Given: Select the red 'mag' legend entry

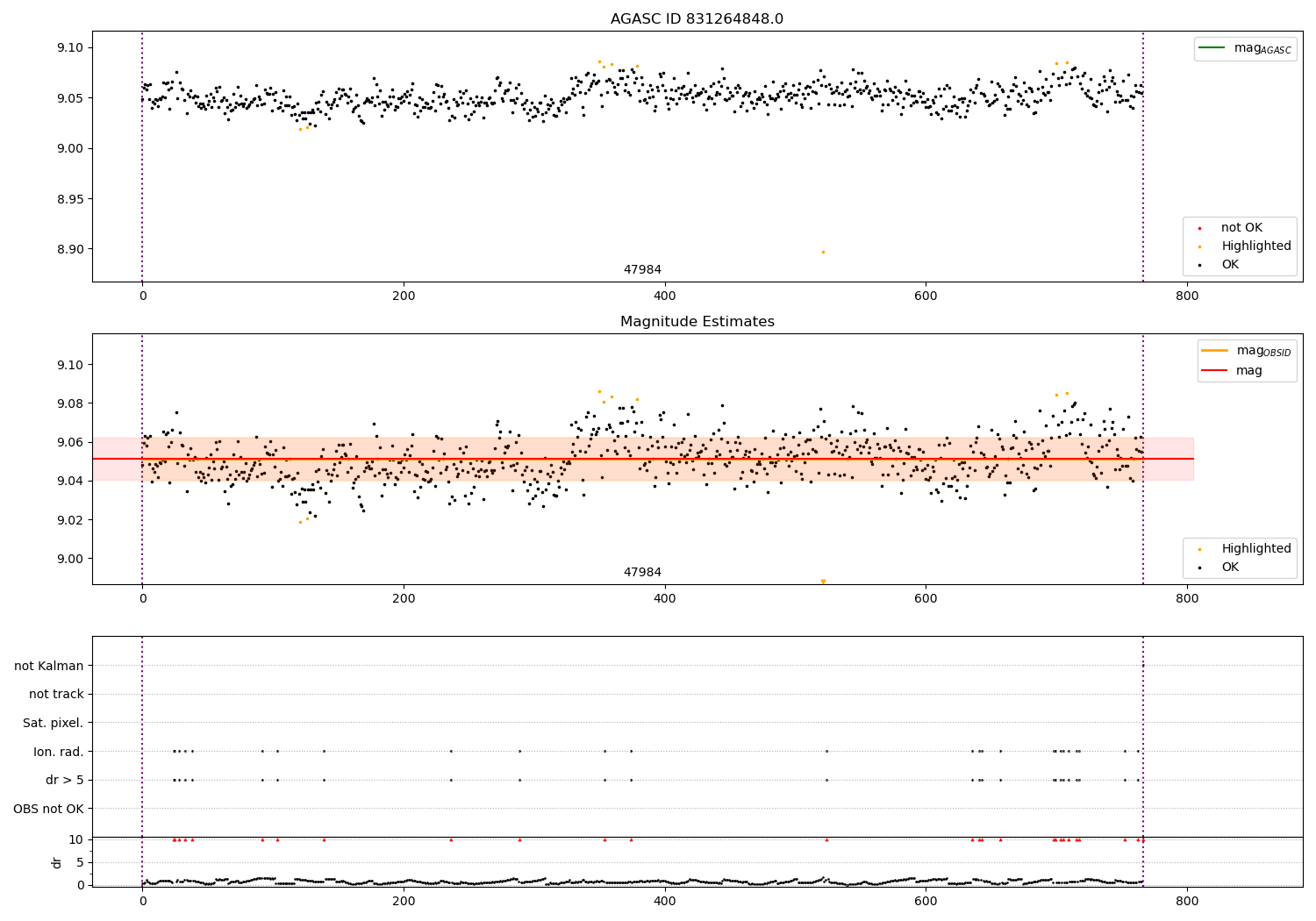Looking at the screenshot, I should click(1233, 370).
